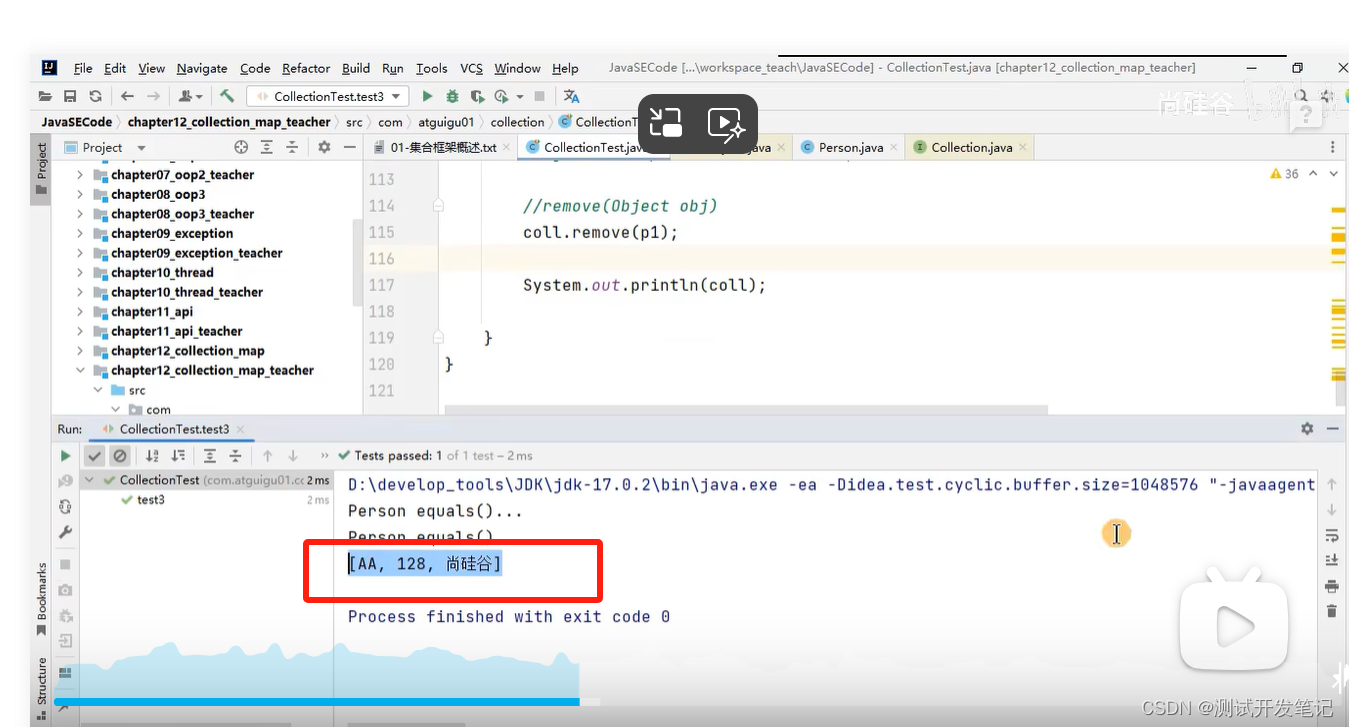Click the Save All floppy disk icon

70,96
